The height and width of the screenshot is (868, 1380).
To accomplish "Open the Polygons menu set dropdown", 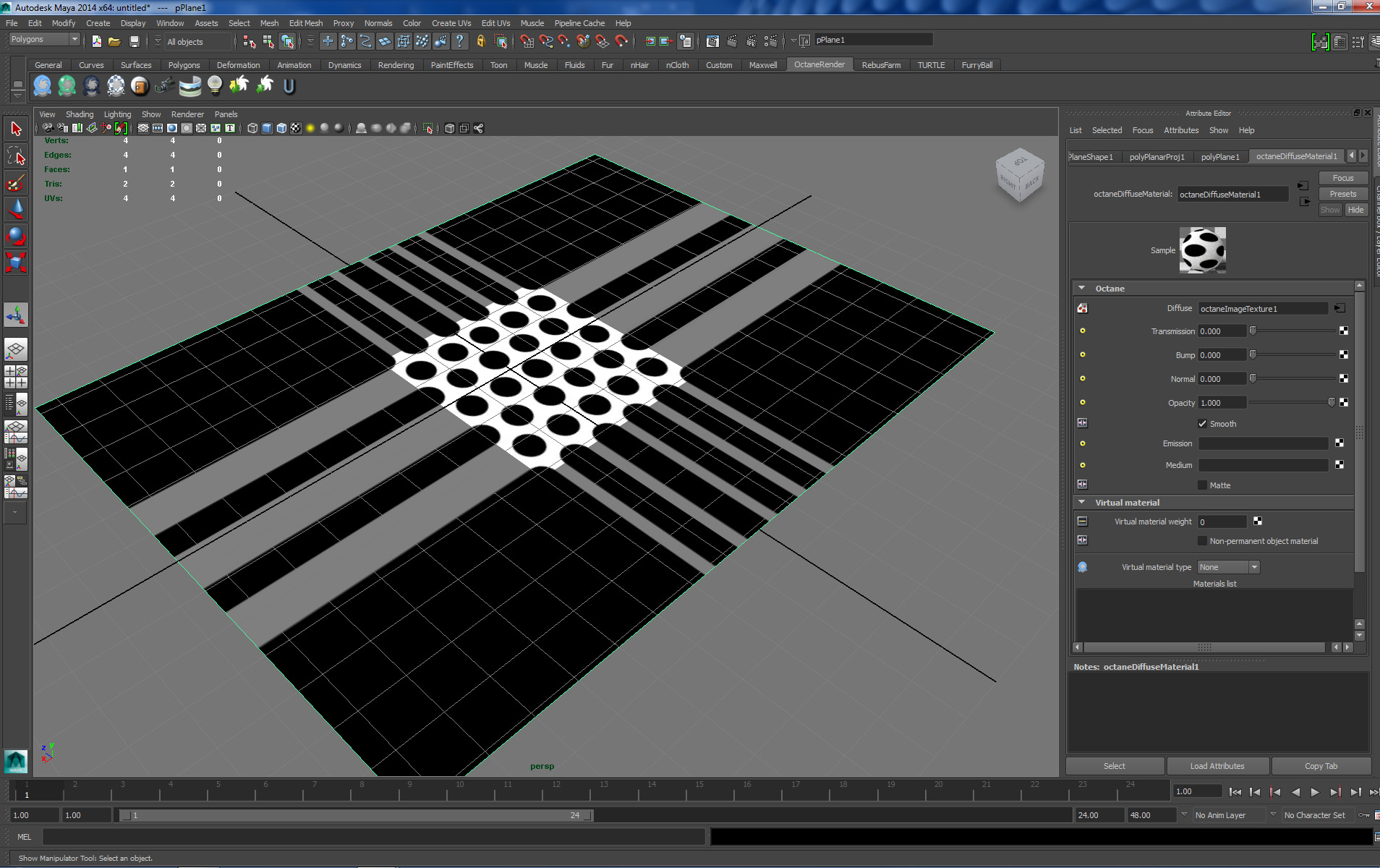I will [44, 40].
